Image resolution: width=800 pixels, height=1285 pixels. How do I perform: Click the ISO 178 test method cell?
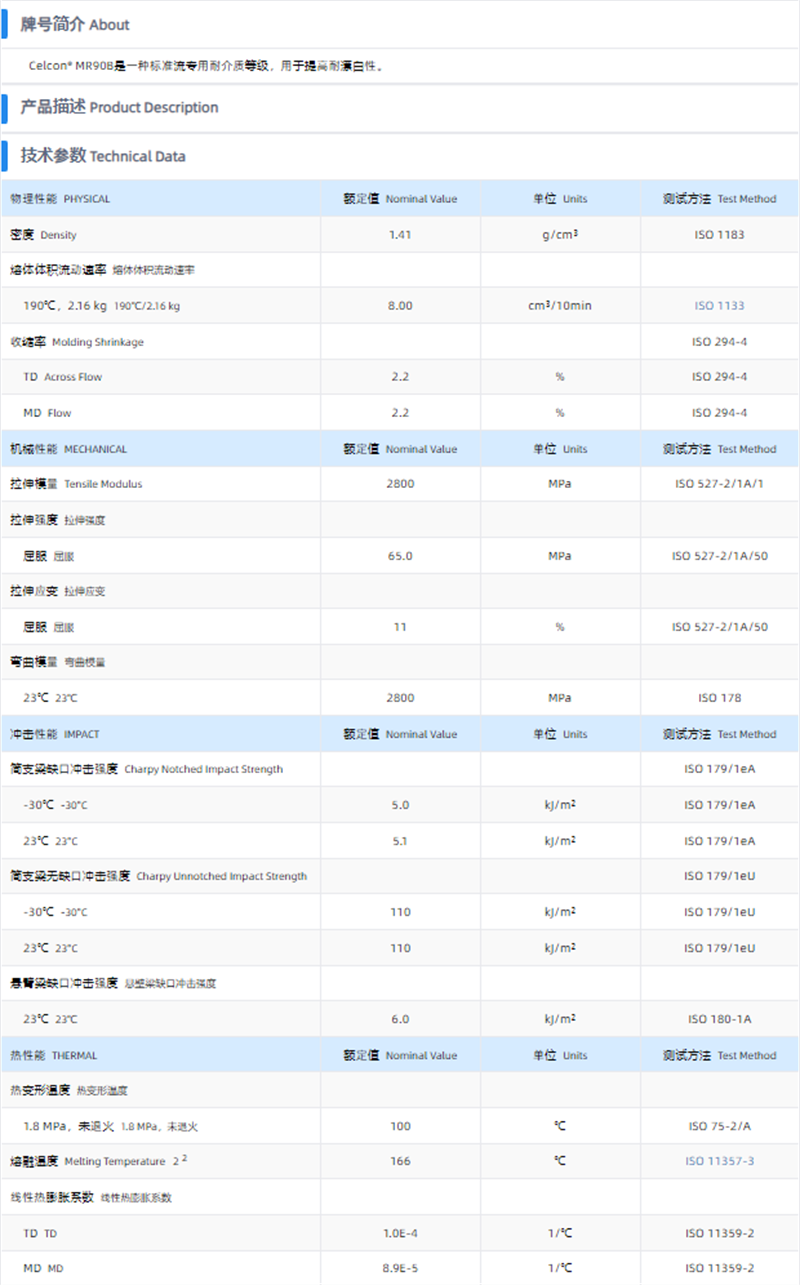(x=719, y=698)
